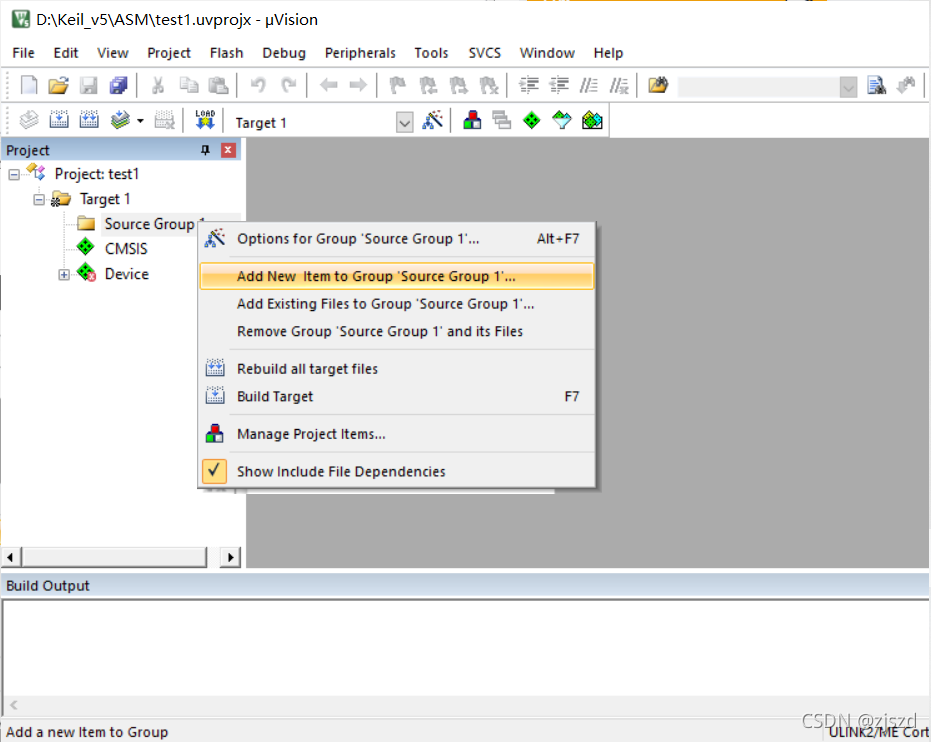Build target icon in build toolbar

click(x=59, y=121)
